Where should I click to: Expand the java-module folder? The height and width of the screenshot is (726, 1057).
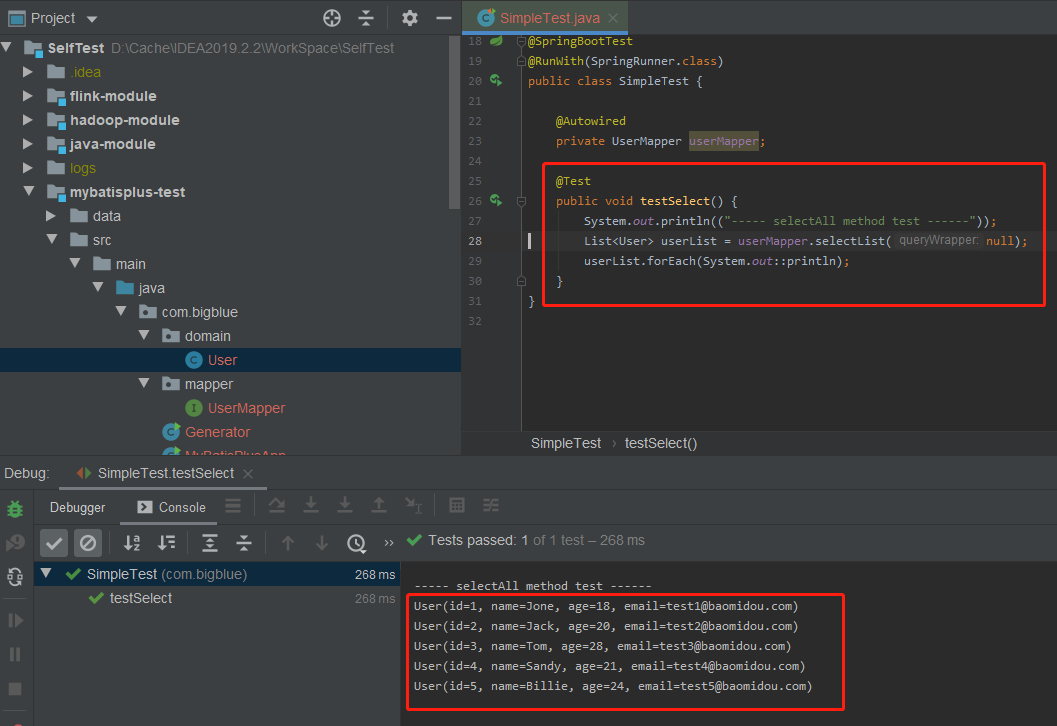(28, 144)
